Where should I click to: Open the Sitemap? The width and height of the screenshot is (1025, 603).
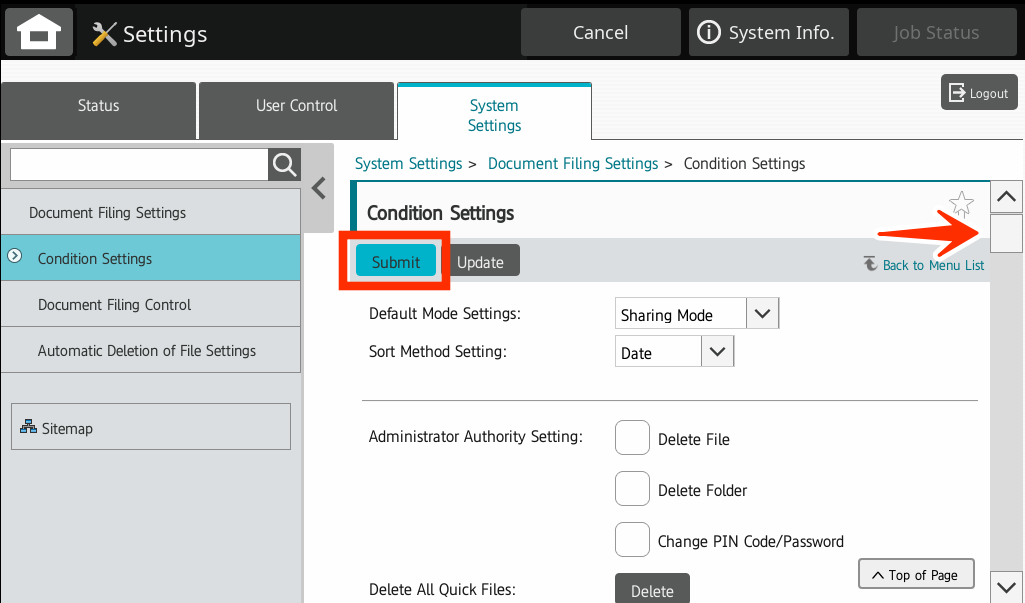coord(150,427)
